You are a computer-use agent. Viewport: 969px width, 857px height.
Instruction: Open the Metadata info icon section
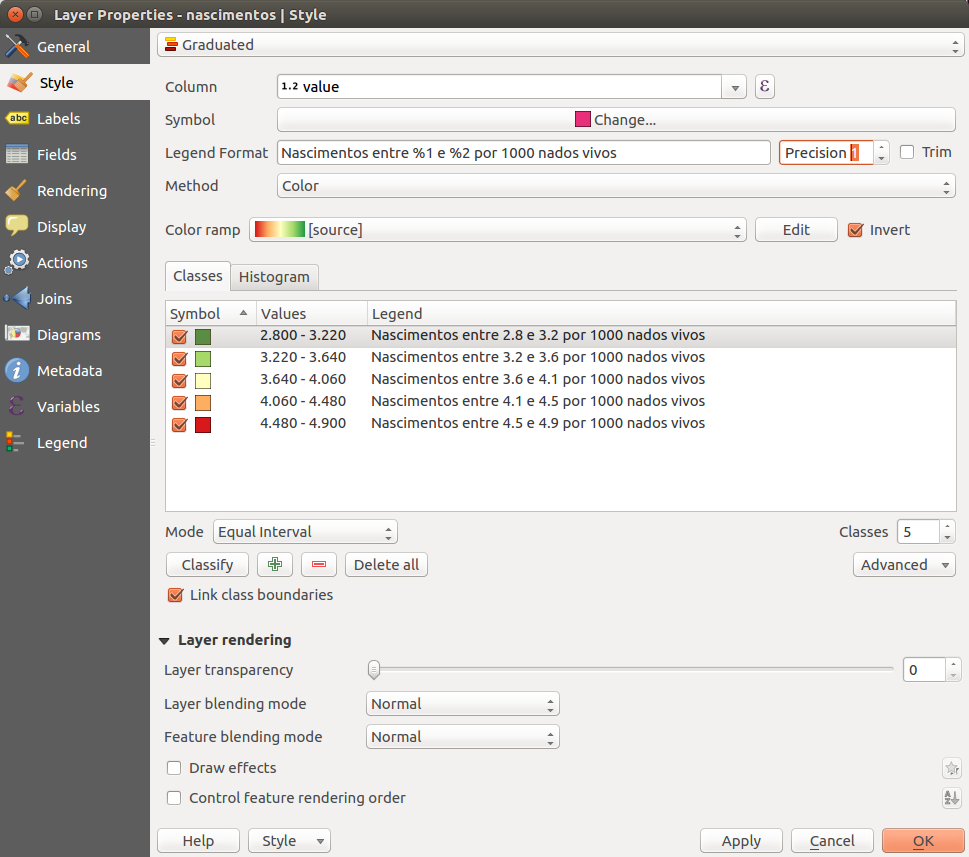[x=17, y=371]
